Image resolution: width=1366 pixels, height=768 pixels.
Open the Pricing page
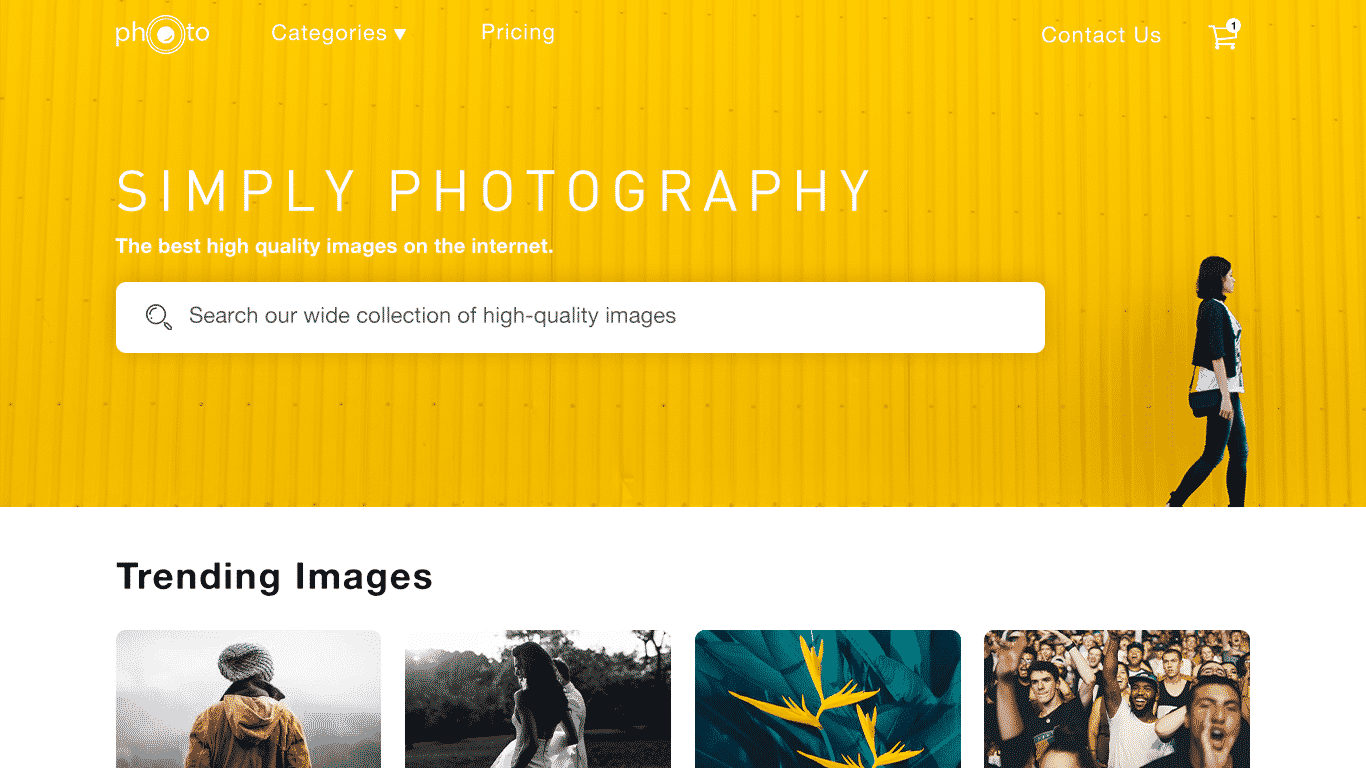[518, 32]
